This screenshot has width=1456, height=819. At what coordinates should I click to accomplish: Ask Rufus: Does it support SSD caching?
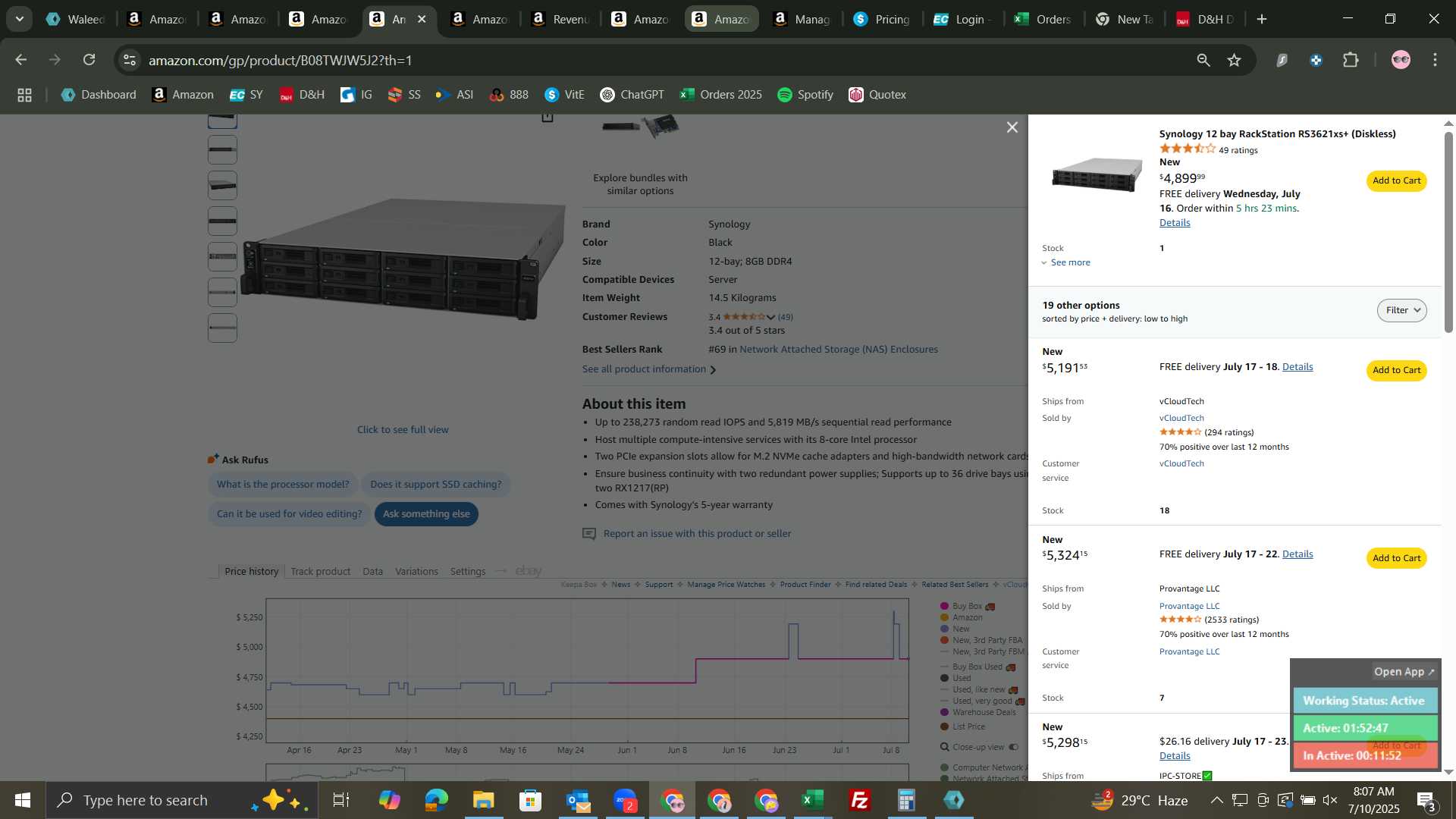435,485
